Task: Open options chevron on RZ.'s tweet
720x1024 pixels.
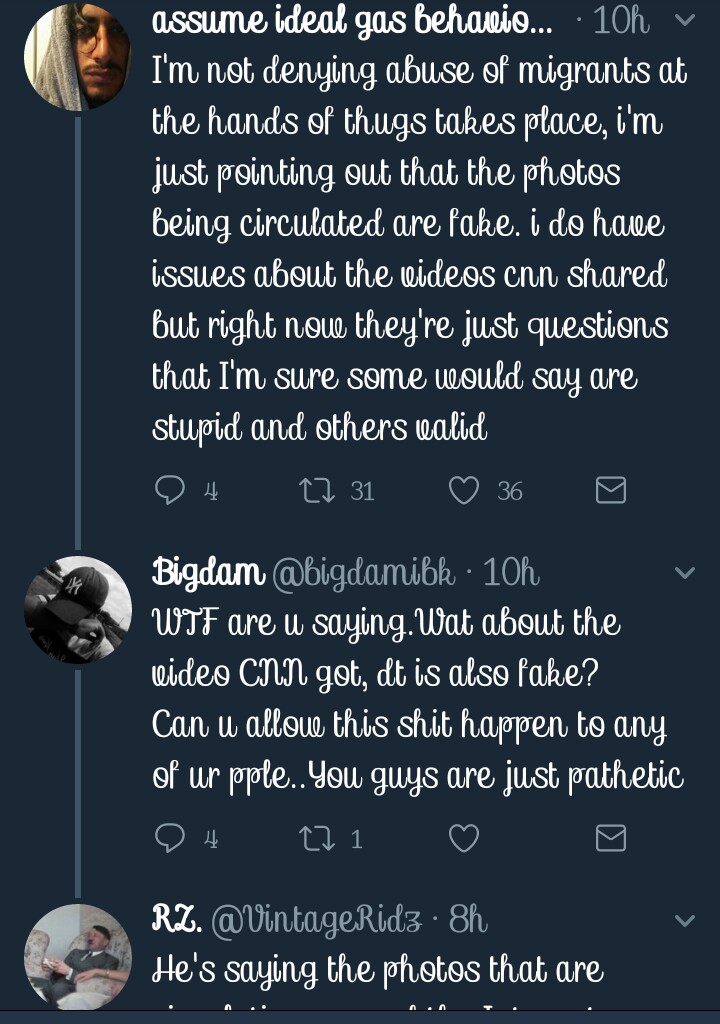Action: (685, 920)
